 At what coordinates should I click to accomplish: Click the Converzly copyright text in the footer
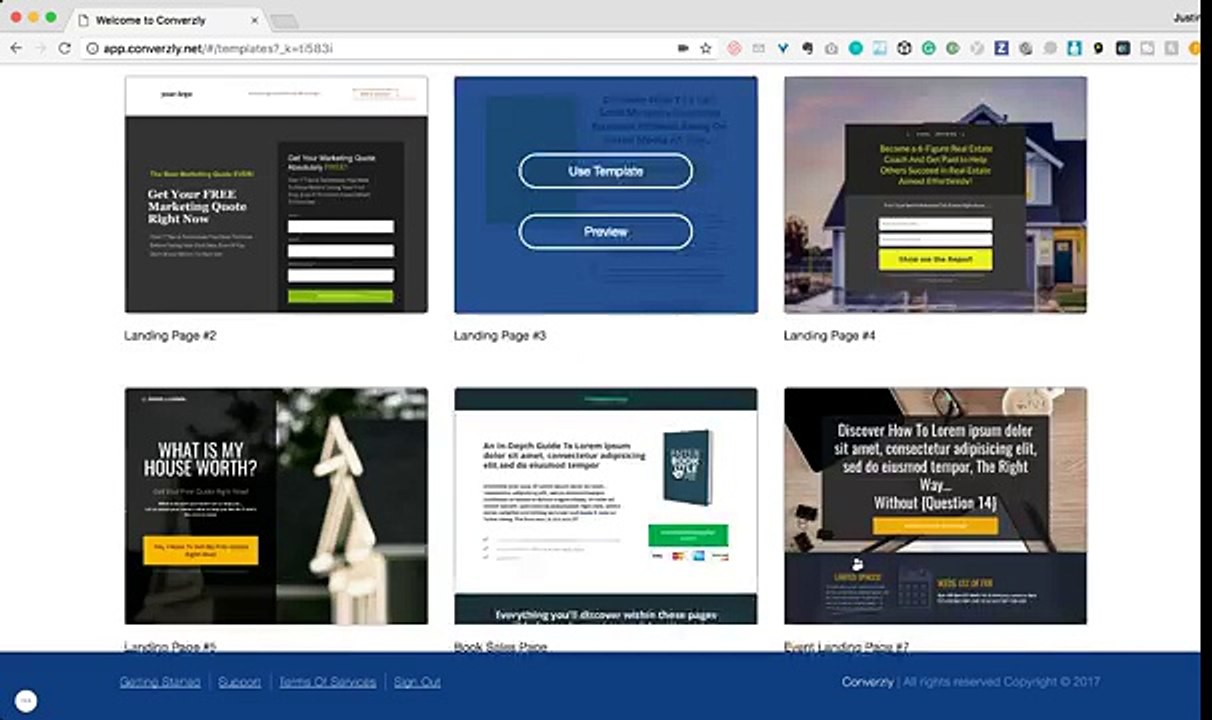click(971, 682)
